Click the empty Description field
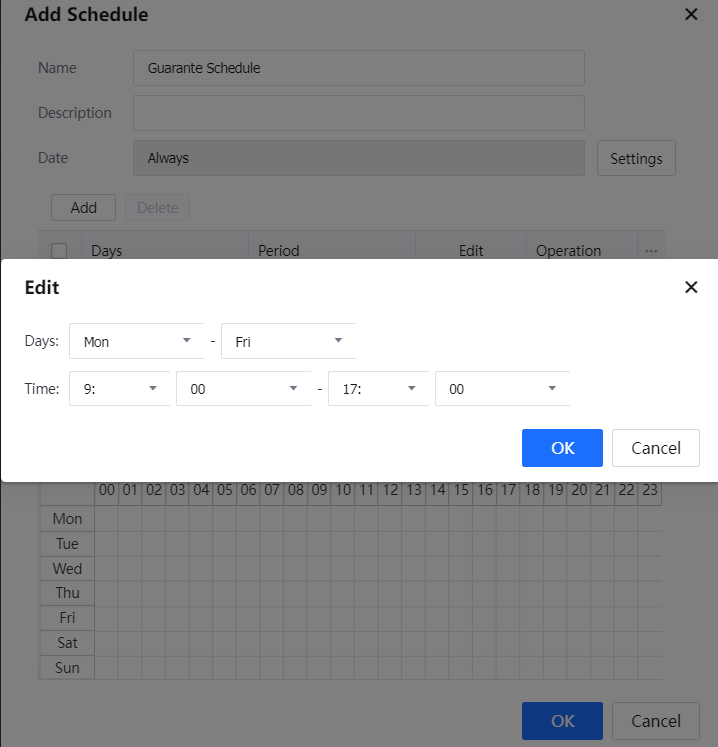This screenshot has width=718, height=747. coord(358,113)
